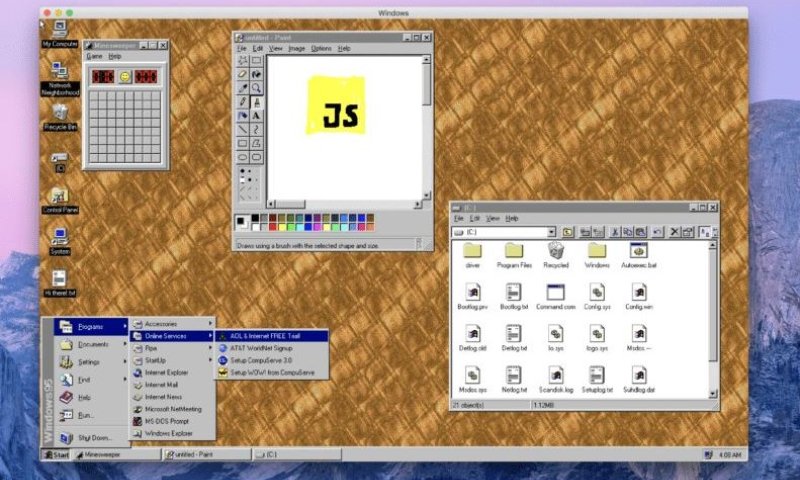The image size is (800, 480).
Task: Open the Image menu in Paint
Action: pos(296,48)
